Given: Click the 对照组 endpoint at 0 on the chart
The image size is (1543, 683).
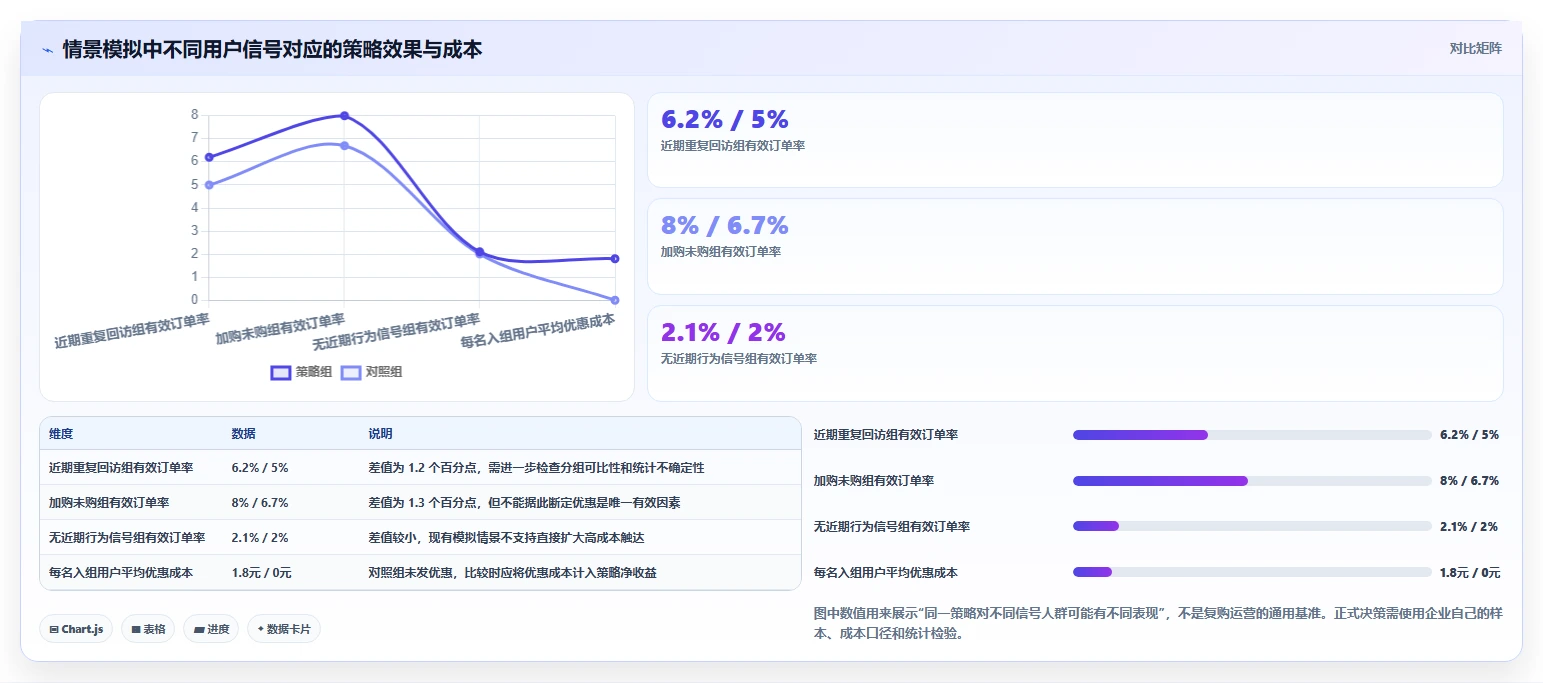Looking at the screenshot, I should click(615, 300).
